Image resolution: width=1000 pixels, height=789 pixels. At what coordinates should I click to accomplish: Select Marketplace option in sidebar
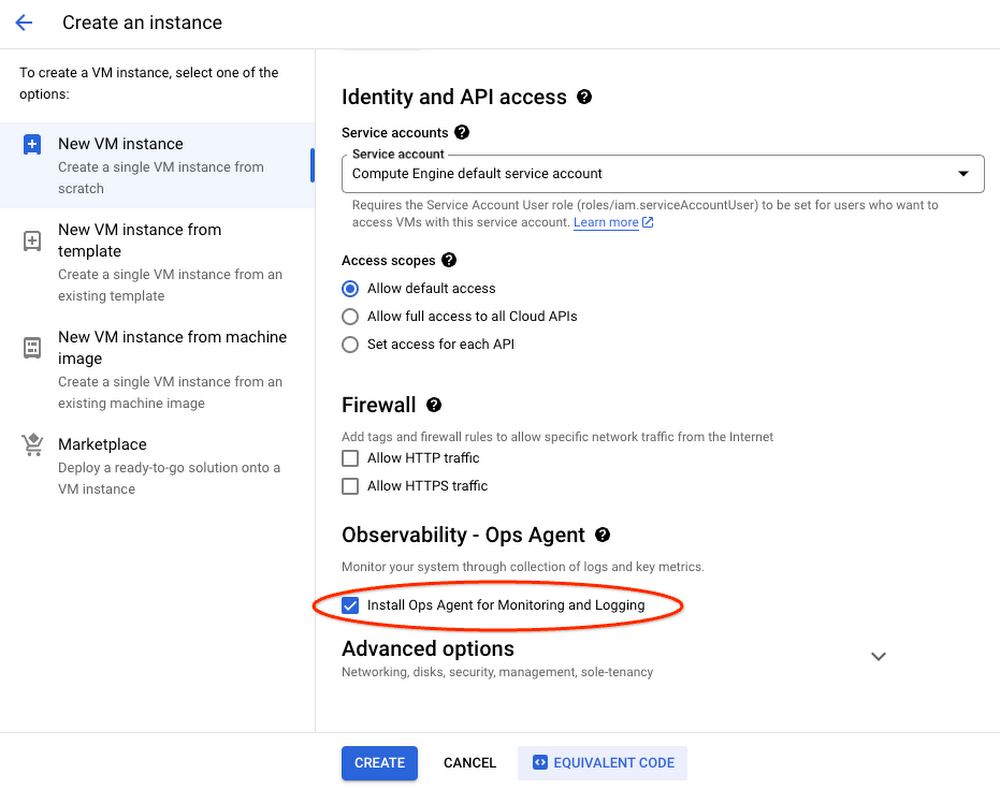(102, 445)
